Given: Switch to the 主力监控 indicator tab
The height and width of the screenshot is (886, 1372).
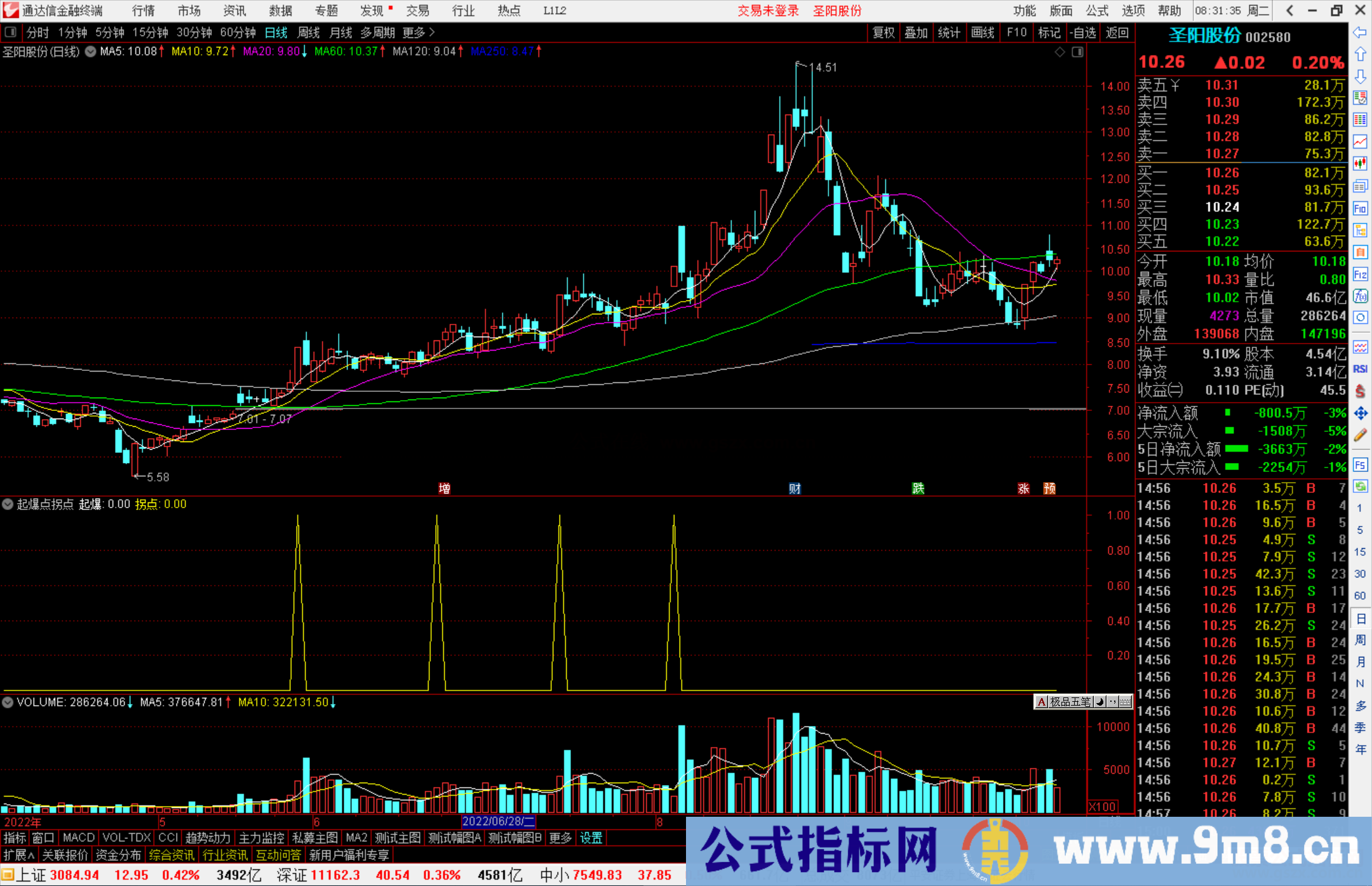Looking at the screenshot, I should point(261,838).
